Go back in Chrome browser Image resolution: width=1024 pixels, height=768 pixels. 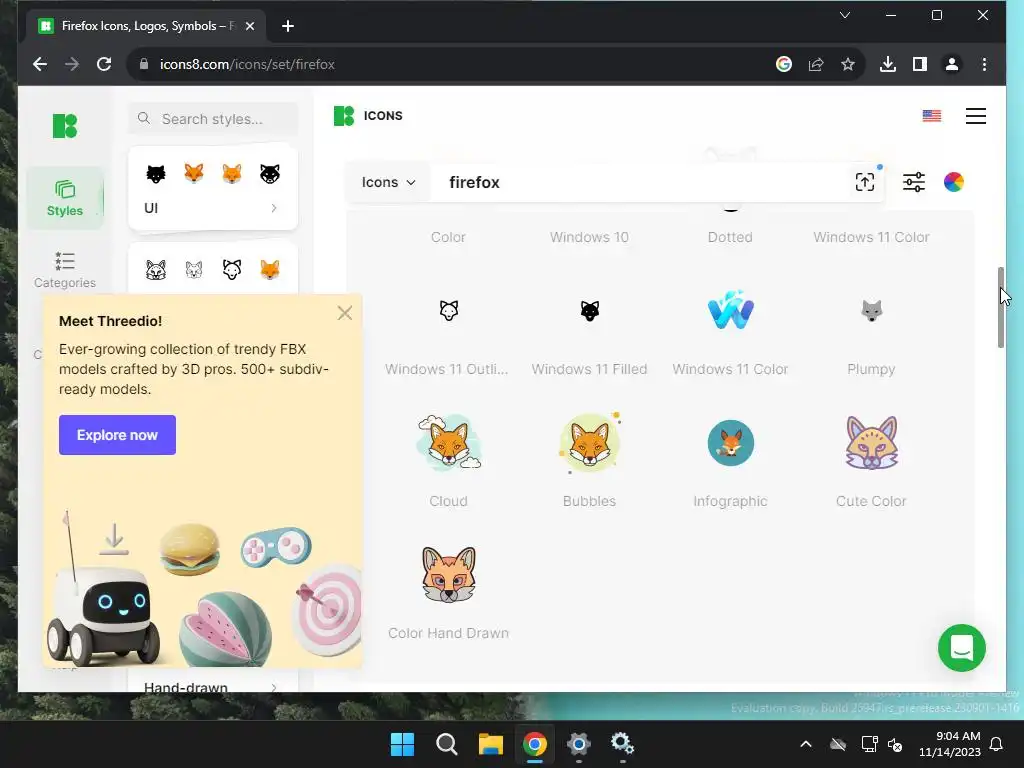(40, 64)
